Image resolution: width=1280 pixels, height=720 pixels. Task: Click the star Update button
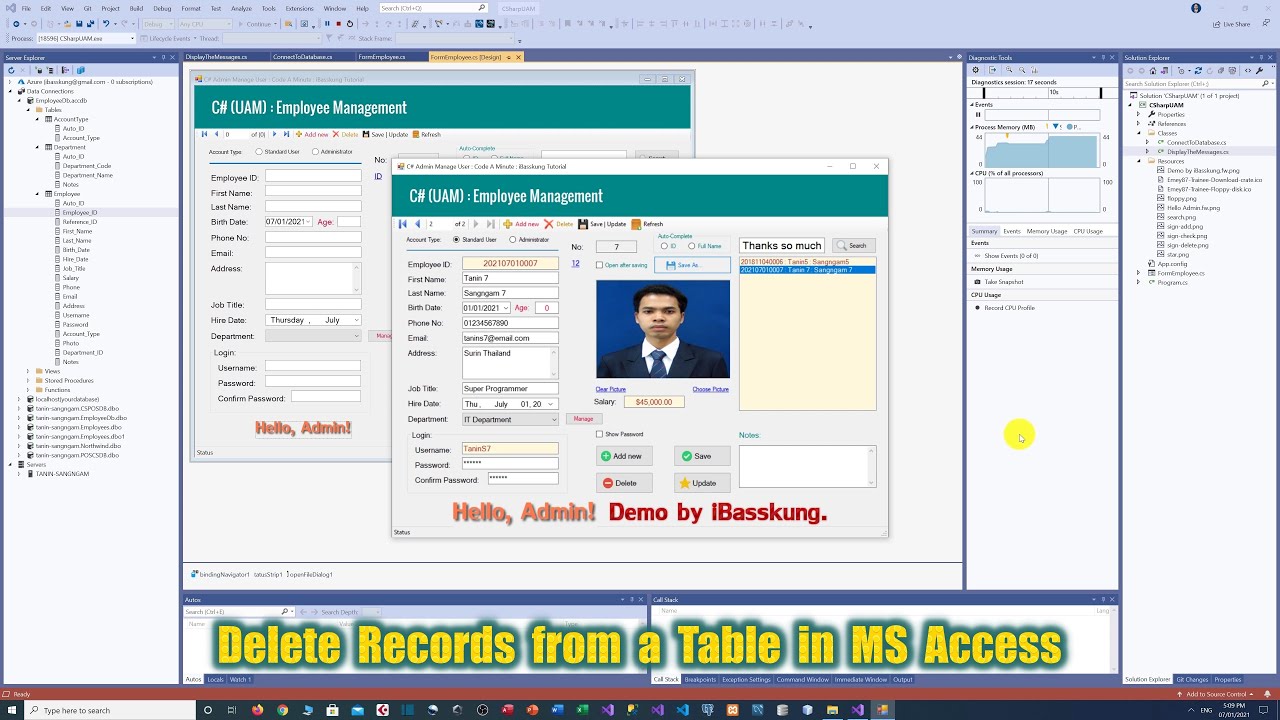[701, 483]
